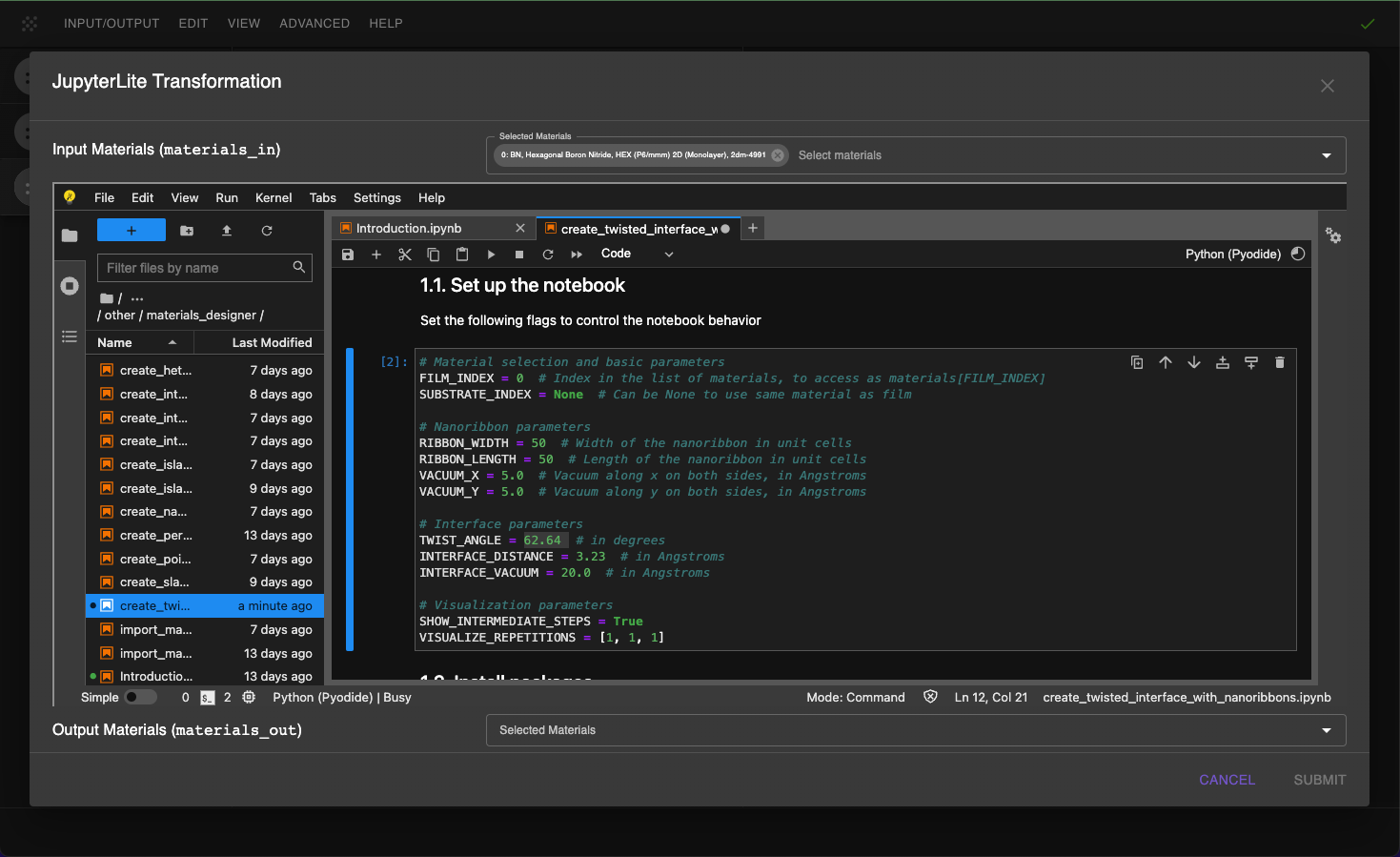Open the property inspector gear icon

tap(1333, 235)
